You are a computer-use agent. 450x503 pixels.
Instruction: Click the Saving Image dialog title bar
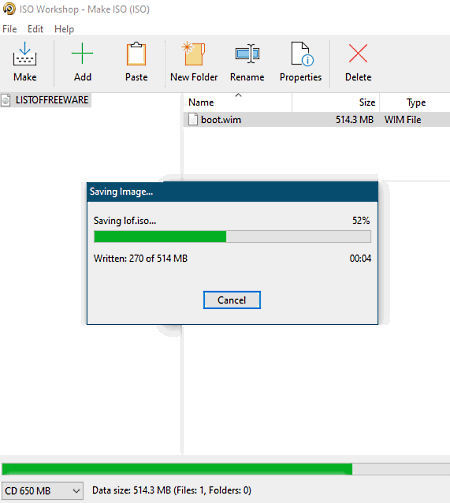[x=232, y=192]
